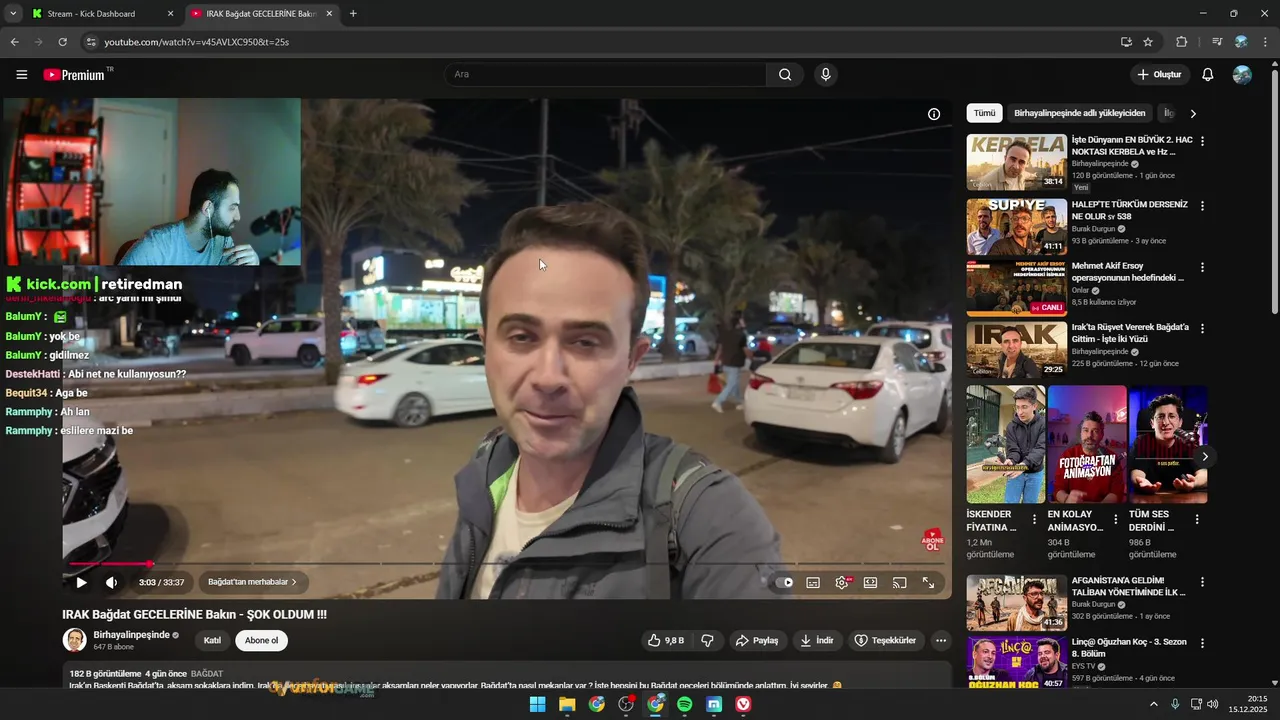1280x720 pixels.
Task: Open Chrome extensions puzzle icon
Action: pyautogui.click(x=1182, y=42)
